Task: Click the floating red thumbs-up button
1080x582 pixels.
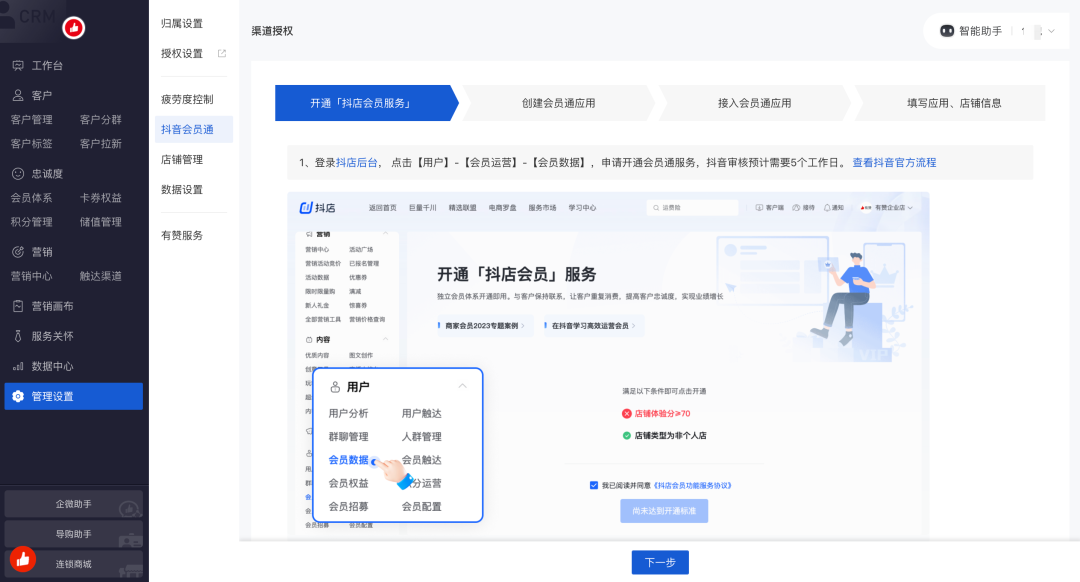Action: coord(23,559)
